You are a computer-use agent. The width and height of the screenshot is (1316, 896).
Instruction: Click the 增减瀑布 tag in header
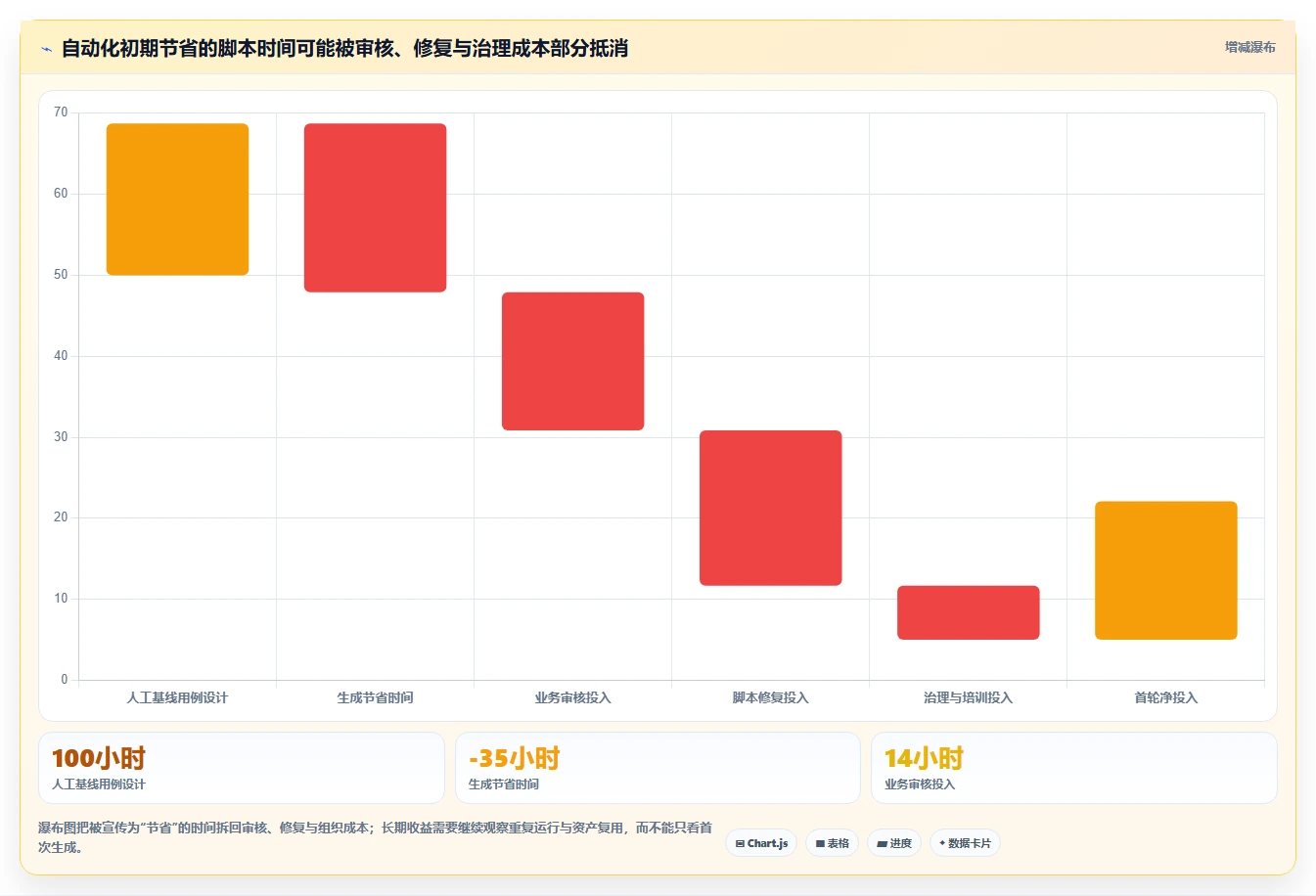(x=1250, y=47)
